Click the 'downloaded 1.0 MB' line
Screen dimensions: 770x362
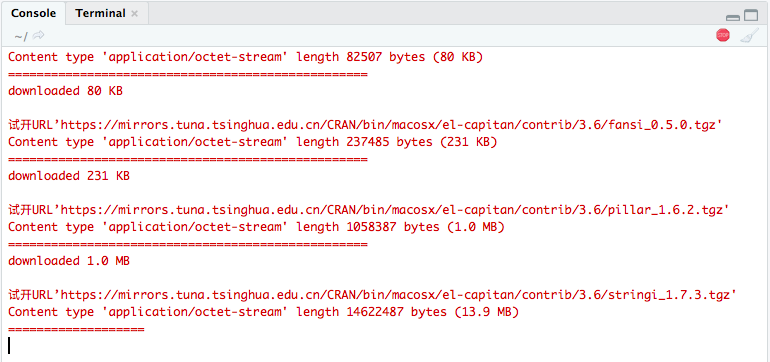tap(69, 261)
